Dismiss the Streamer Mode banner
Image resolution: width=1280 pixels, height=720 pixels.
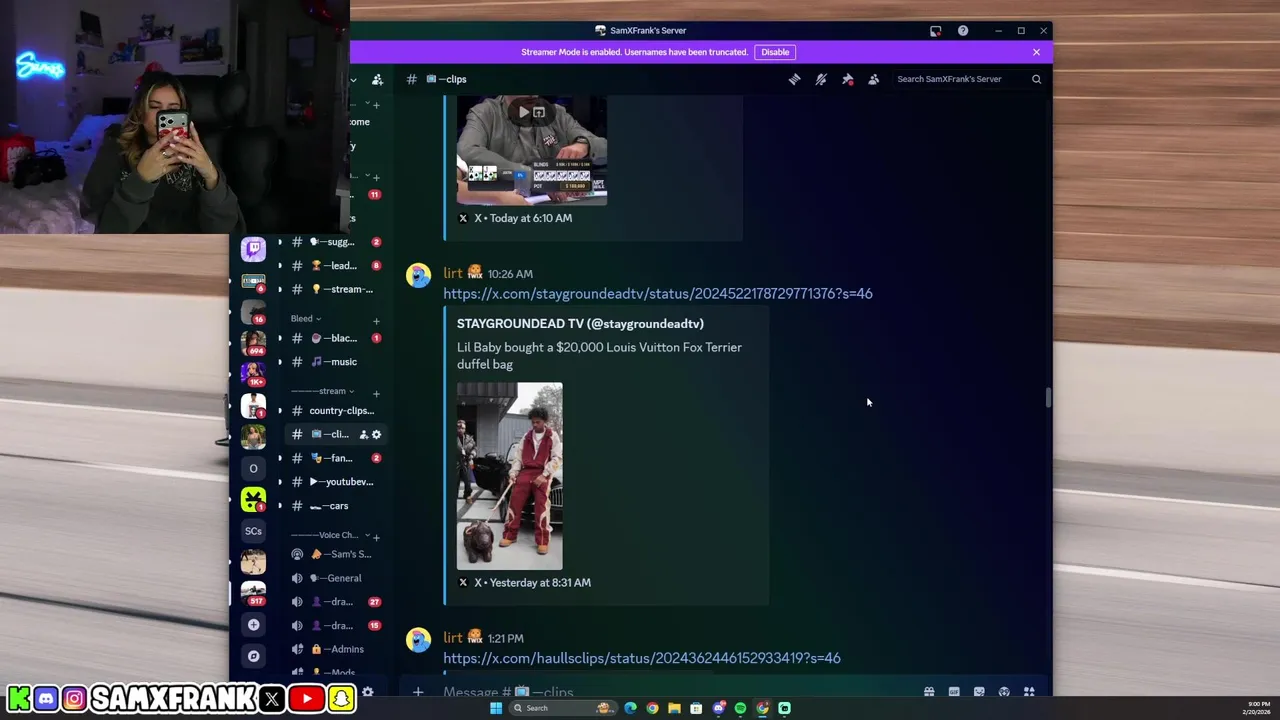[x=1036, y=52]
